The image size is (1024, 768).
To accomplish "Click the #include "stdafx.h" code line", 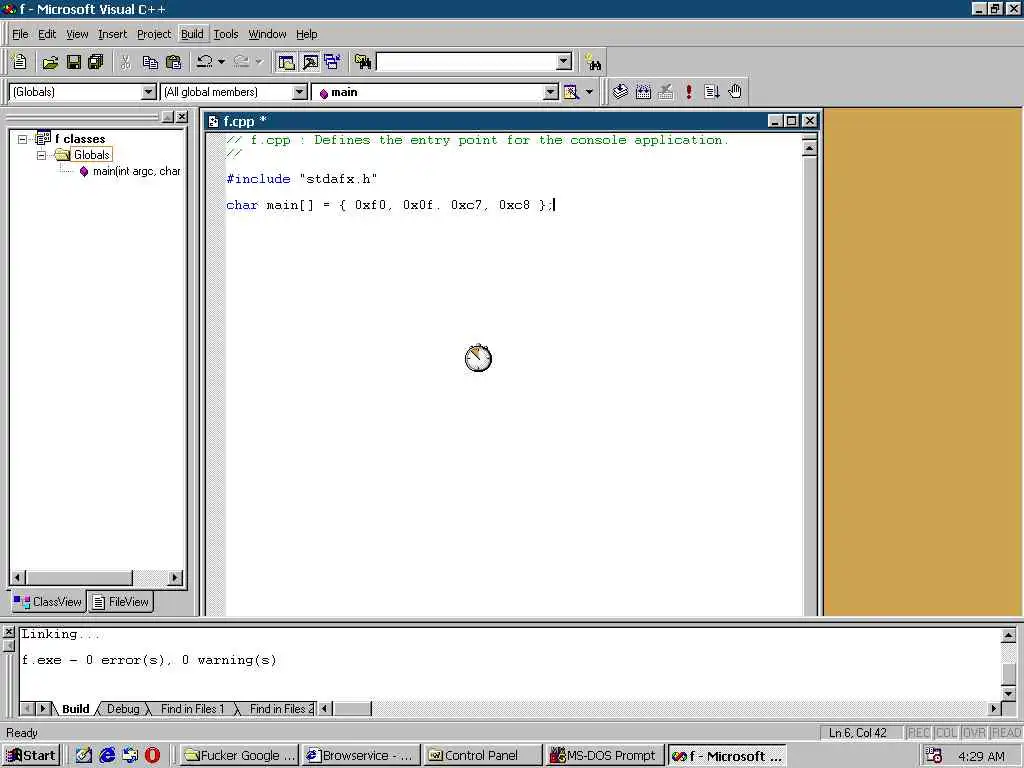I will (x=302, y=179).
